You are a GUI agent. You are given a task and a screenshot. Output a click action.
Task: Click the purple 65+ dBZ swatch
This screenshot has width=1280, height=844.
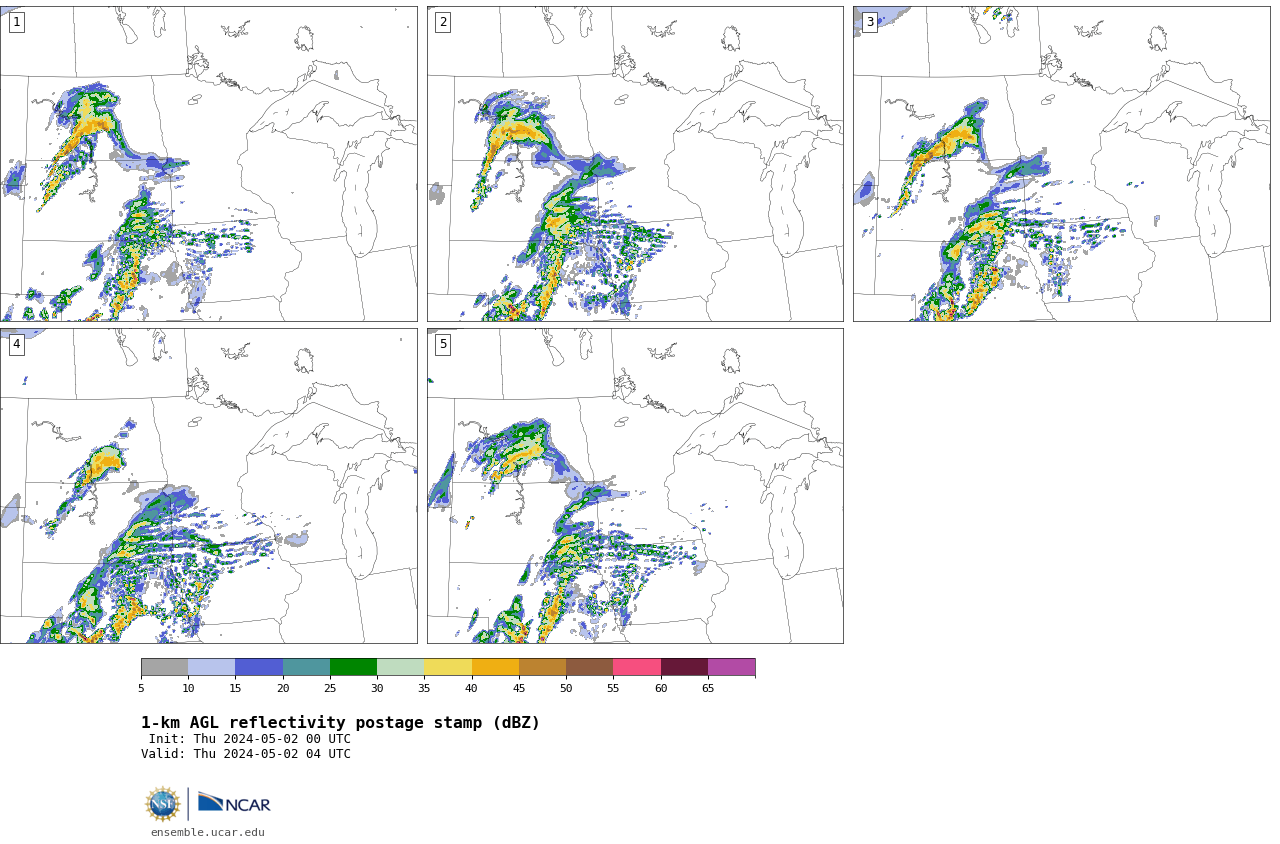[x=731, y=667]
